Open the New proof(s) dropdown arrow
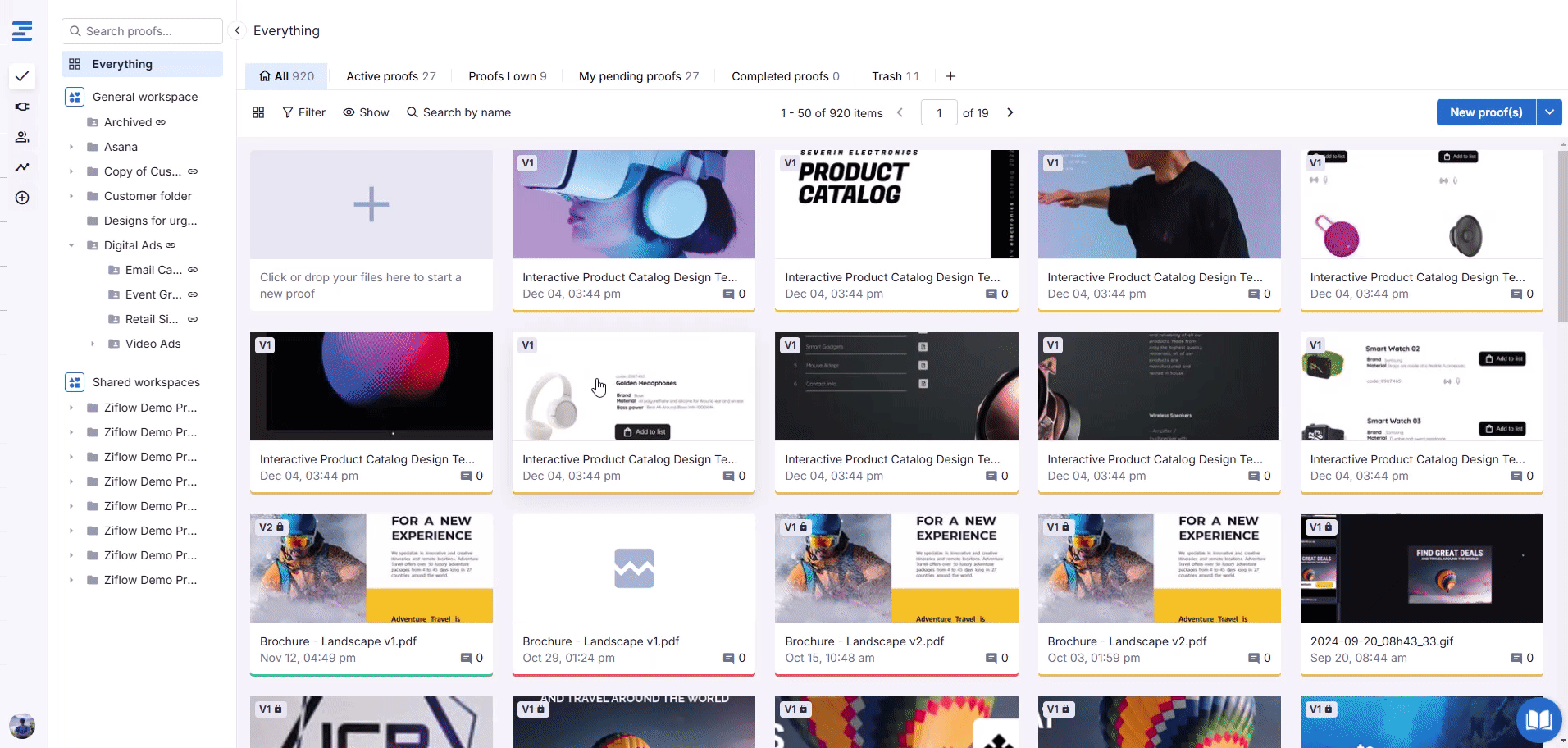 pos(1549,112)
